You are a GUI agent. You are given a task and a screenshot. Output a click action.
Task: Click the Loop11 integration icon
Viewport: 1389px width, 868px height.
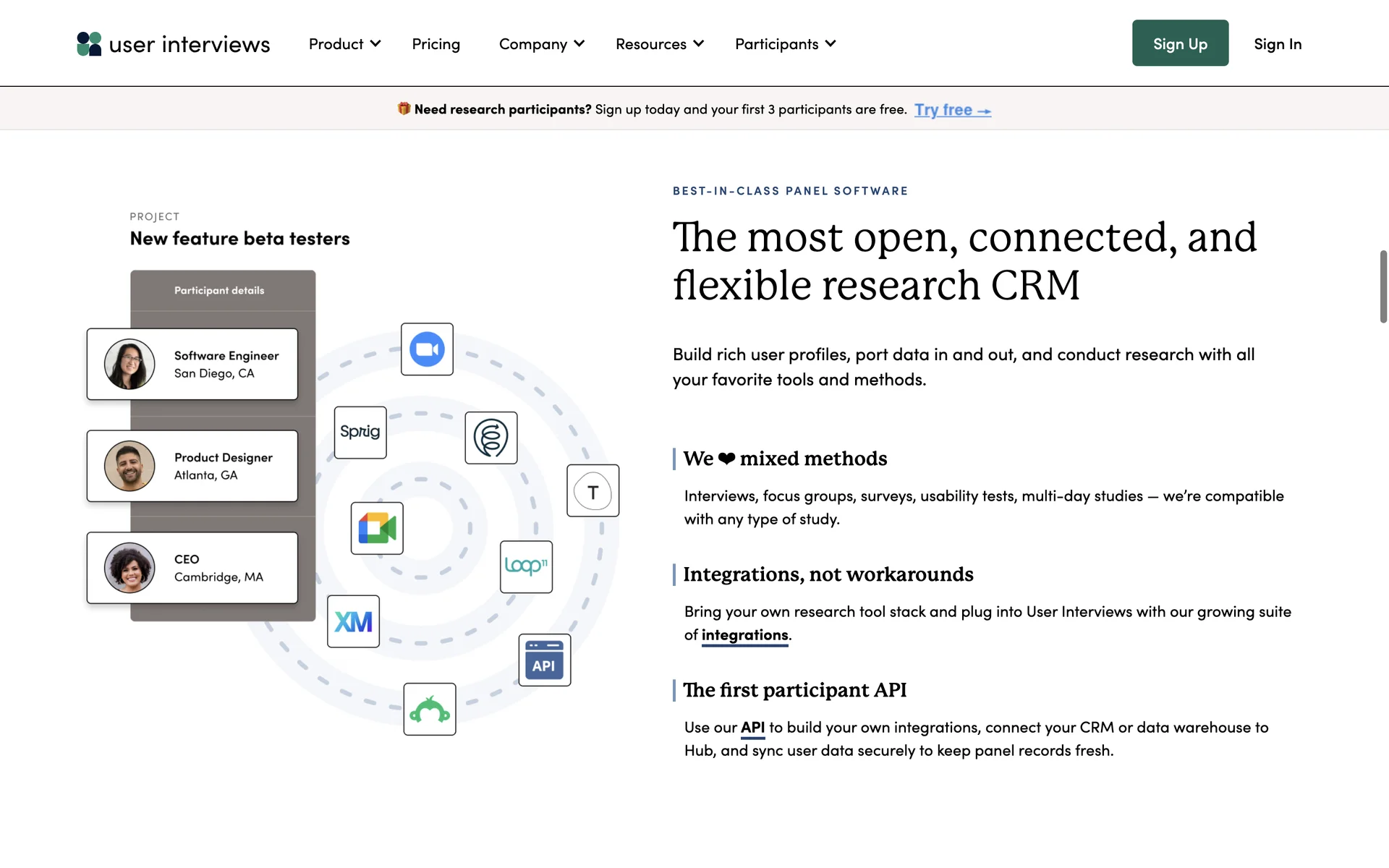click(526, 566)
